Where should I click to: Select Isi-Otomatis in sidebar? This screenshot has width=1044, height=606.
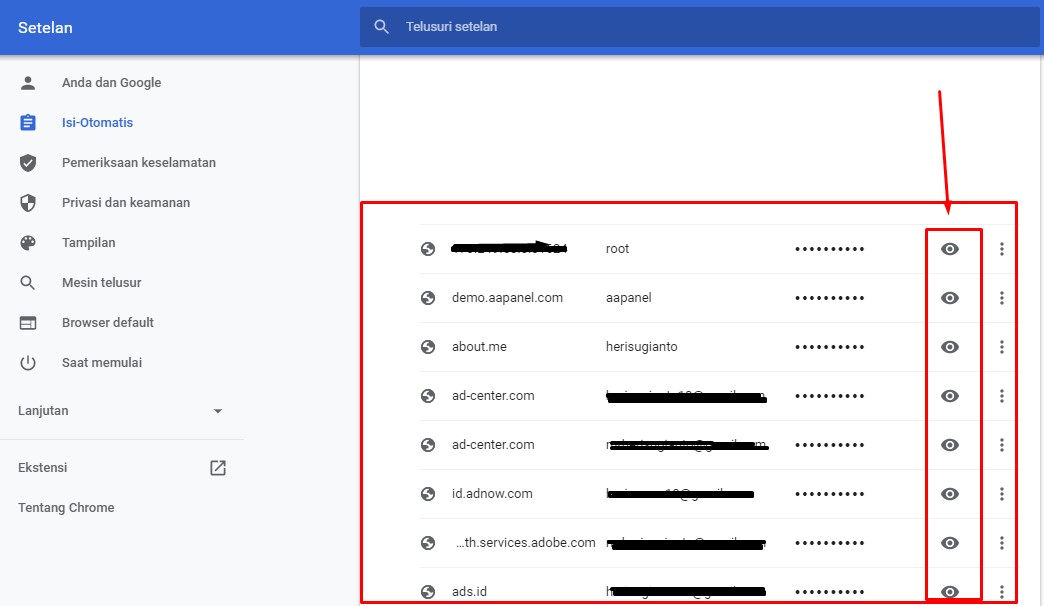pyautogui.click(x=97, y=123)
